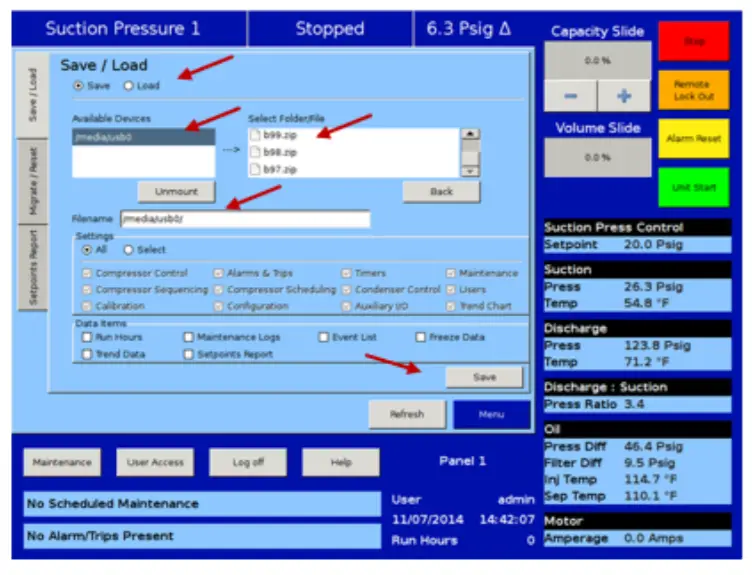The width and height of the screenshot is (752, 575).
Task: Open the Maintenance button at bottom
Action: coord(62,462)
